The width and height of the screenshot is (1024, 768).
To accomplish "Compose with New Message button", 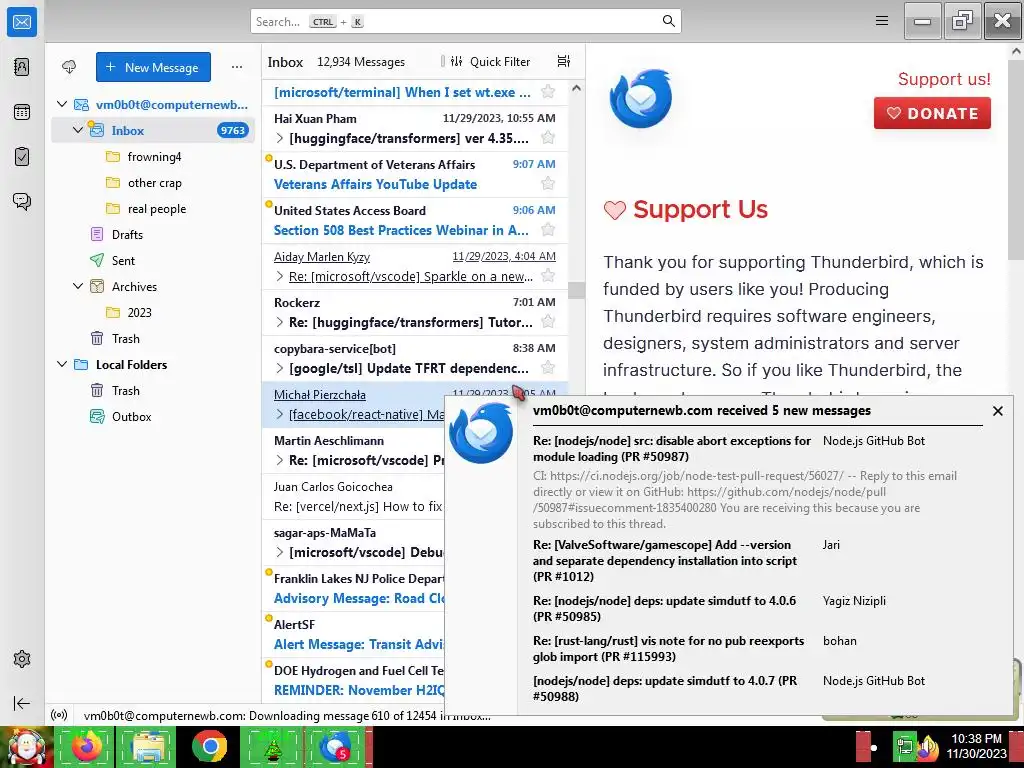I will 153,67.
